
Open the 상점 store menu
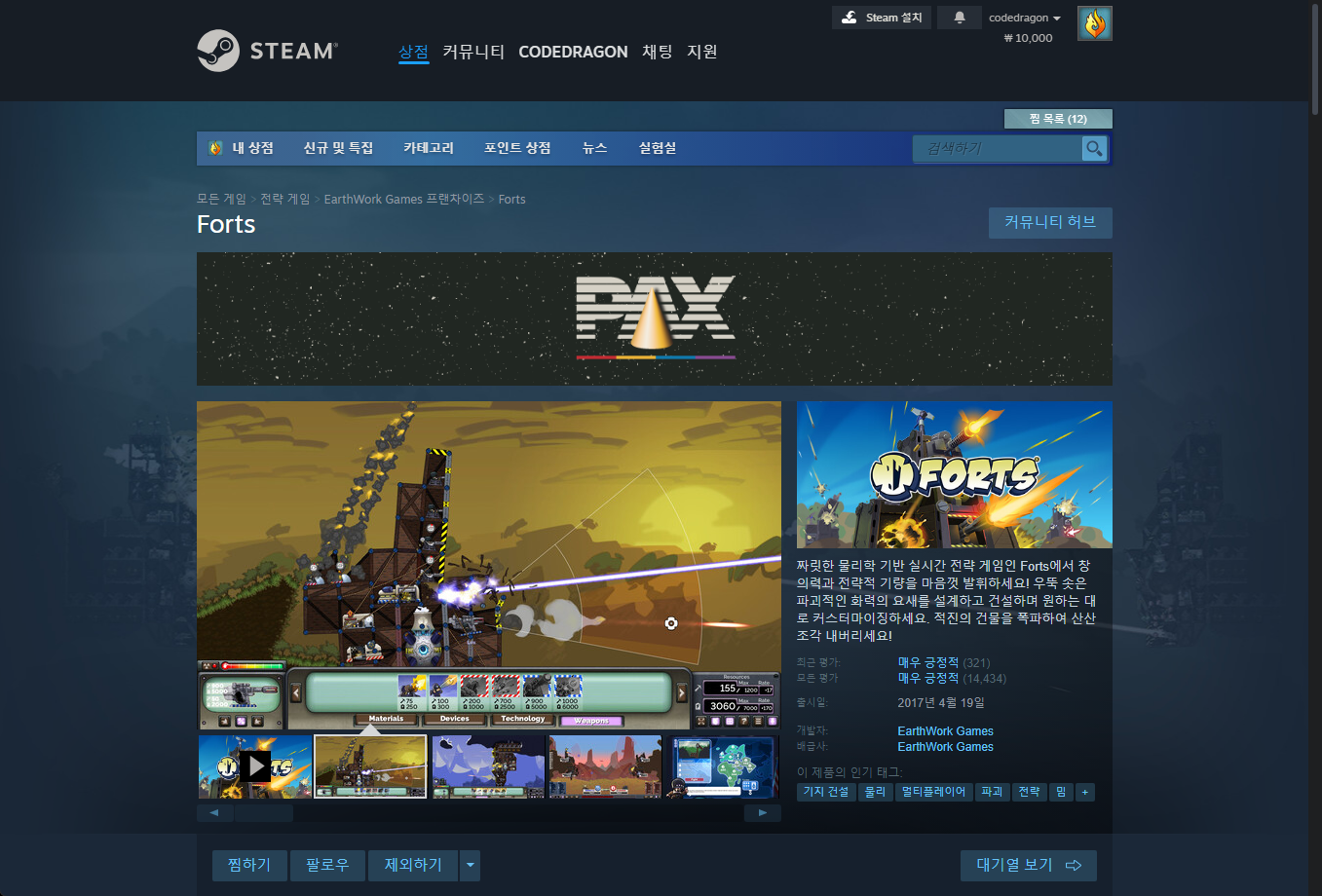[413, 52]
